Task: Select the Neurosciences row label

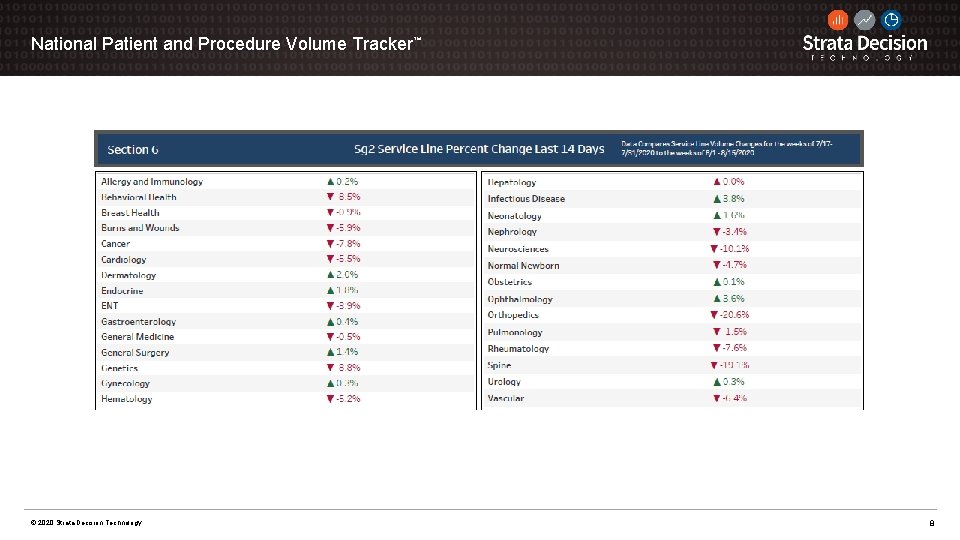Action: tap(519, 249)
